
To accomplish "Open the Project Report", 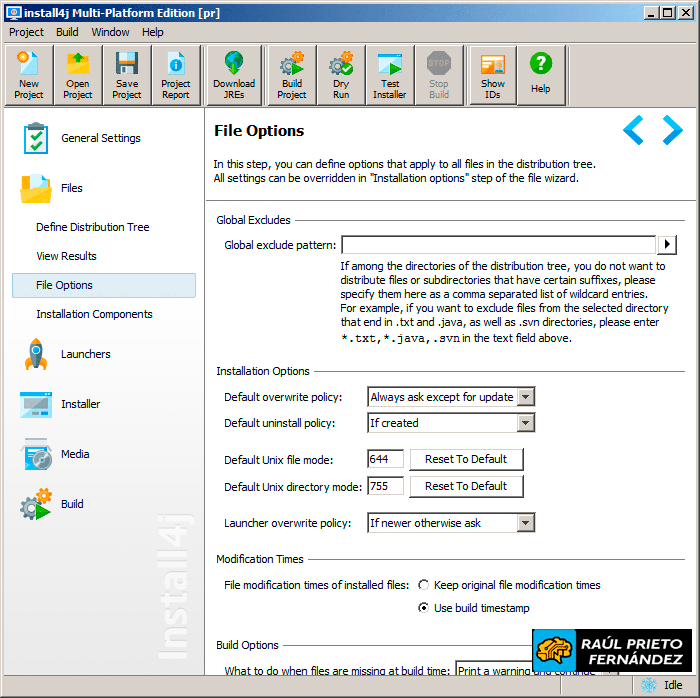I will coord(176,75).
